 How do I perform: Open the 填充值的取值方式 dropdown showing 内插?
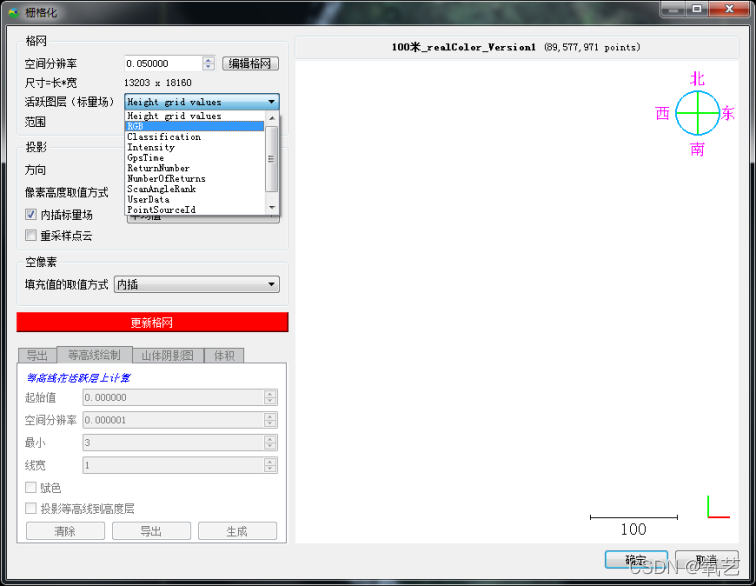click(197, 284)
